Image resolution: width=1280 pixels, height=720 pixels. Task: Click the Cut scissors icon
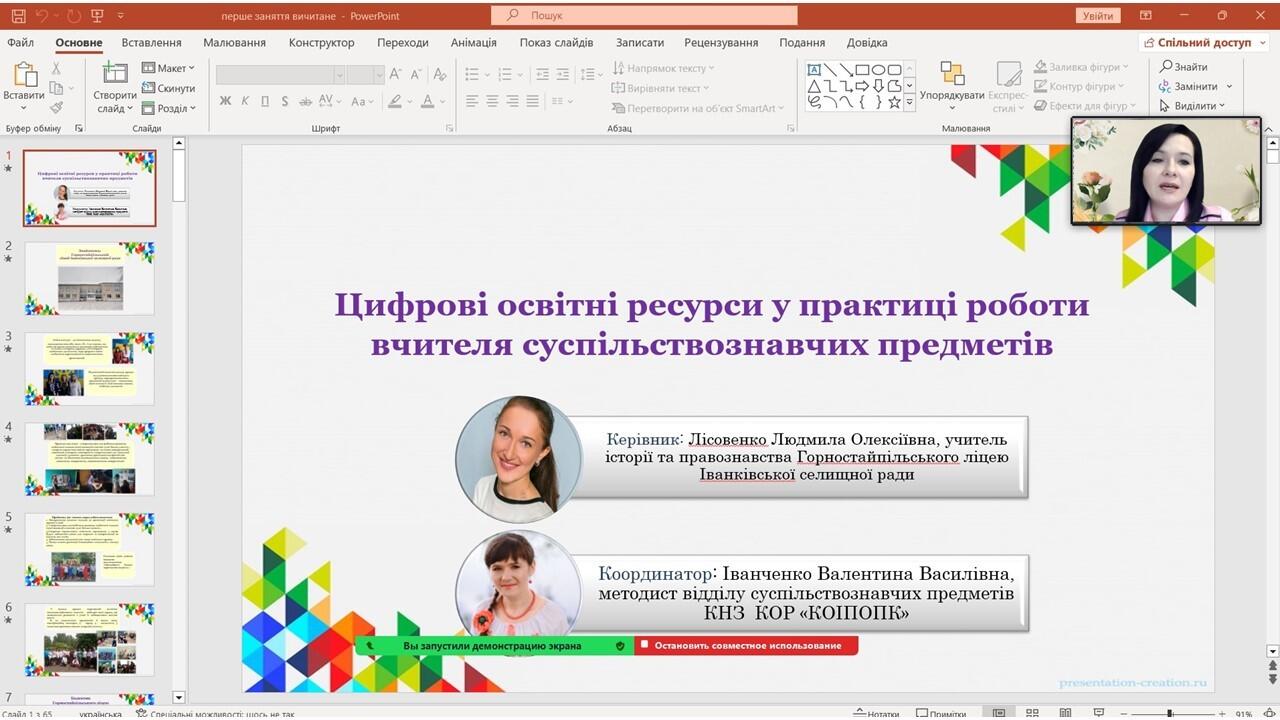click(x=56, y=69)
